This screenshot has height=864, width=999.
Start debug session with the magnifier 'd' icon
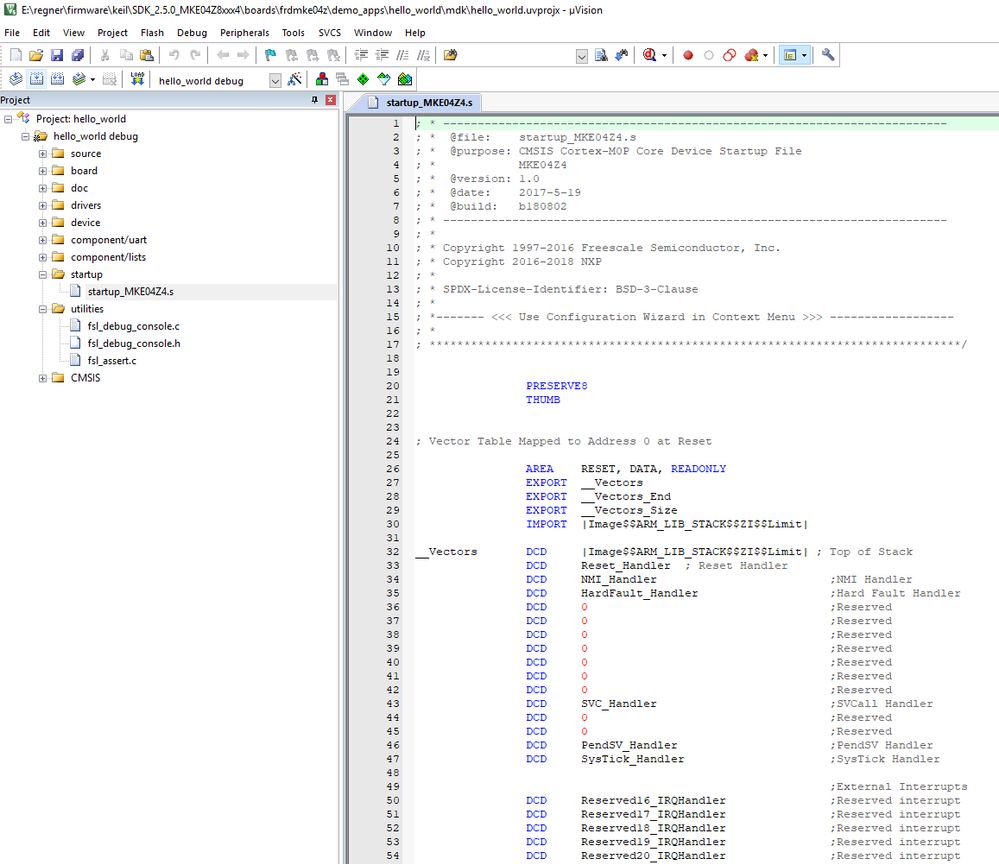point(649,55)
